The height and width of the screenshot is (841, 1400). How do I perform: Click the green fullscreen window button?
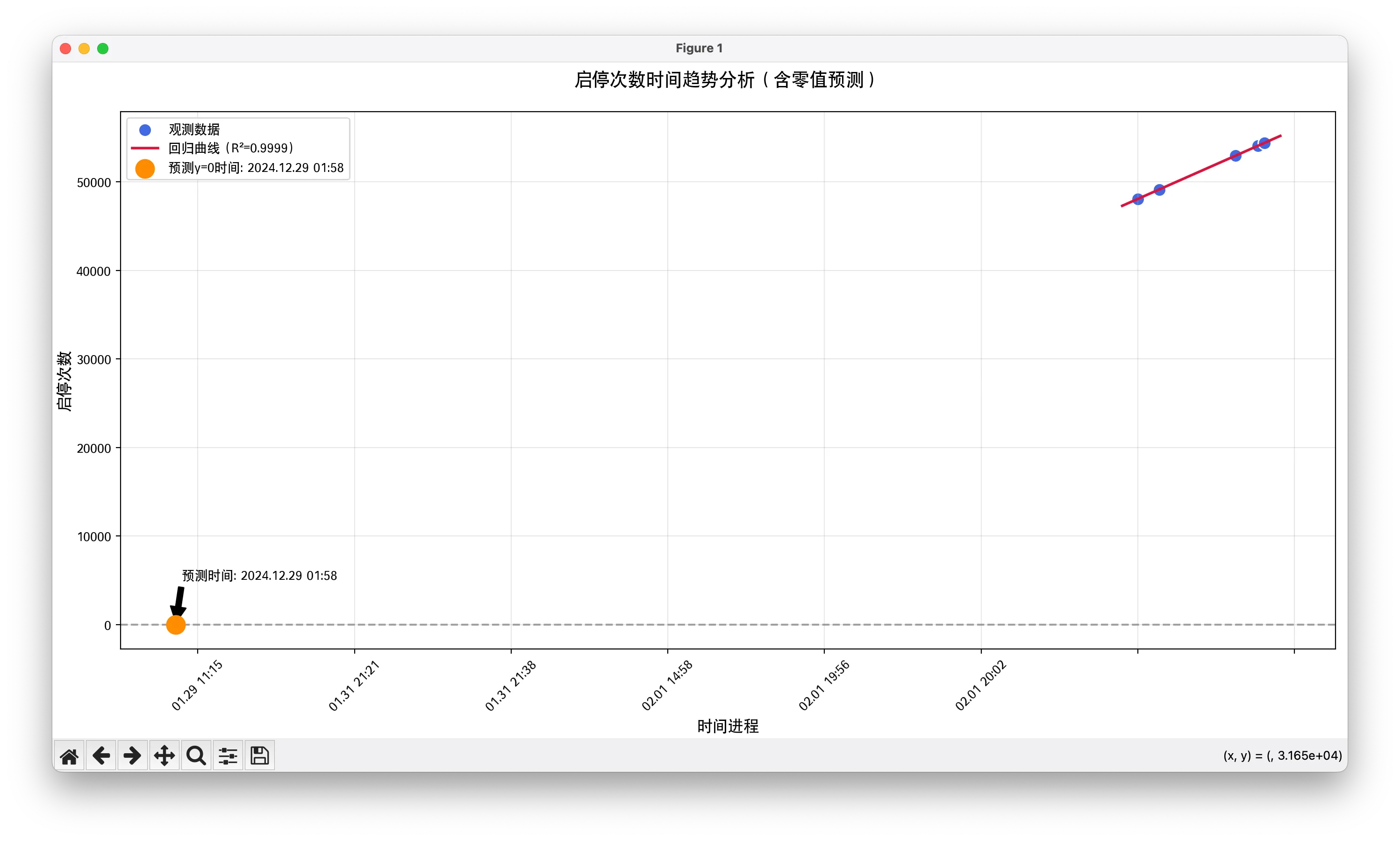click(103, 49)
